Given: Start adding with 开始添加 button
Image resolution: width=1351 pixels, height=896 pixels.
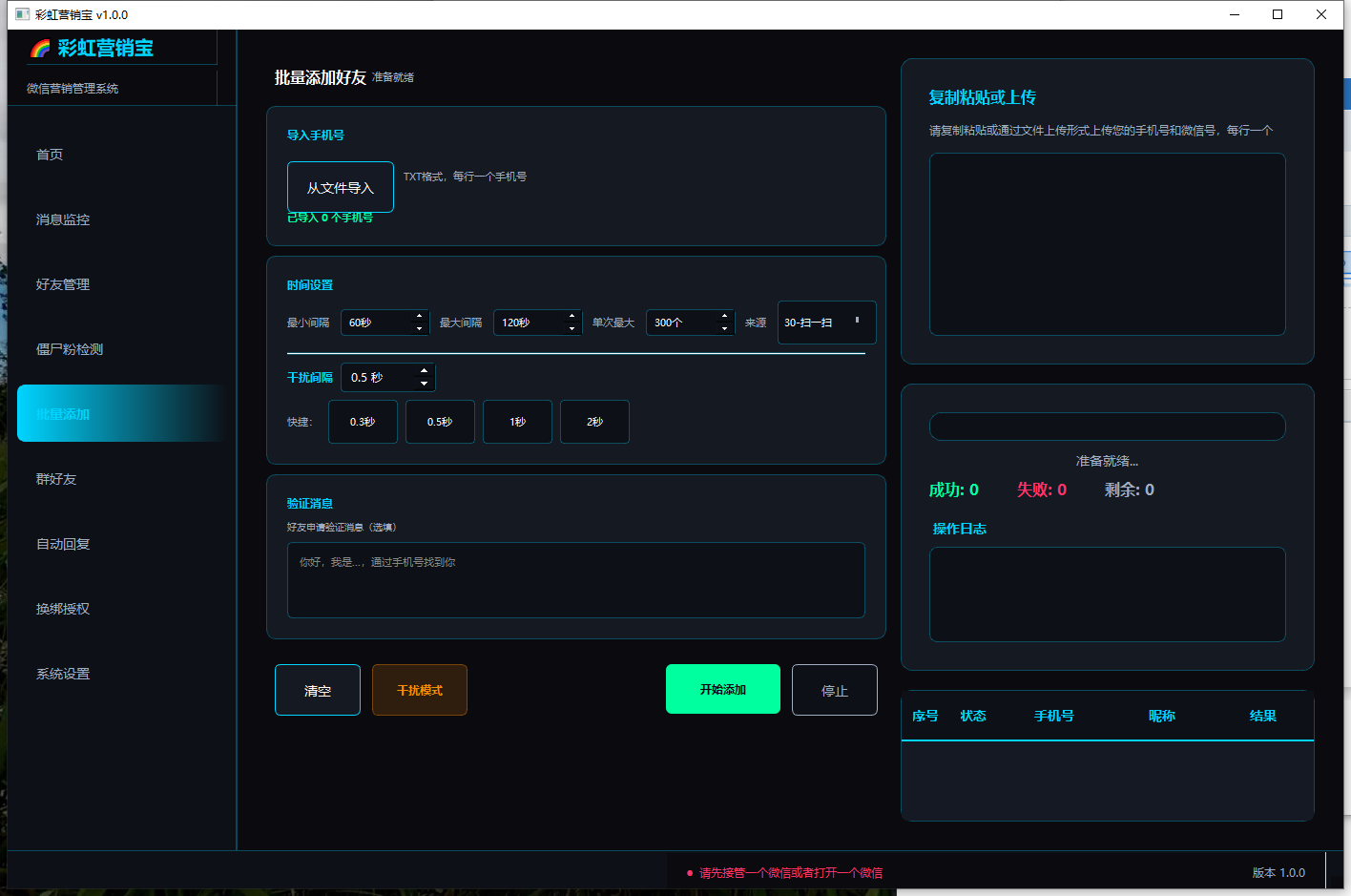Looking at the screenshot, I should point(723,689).
